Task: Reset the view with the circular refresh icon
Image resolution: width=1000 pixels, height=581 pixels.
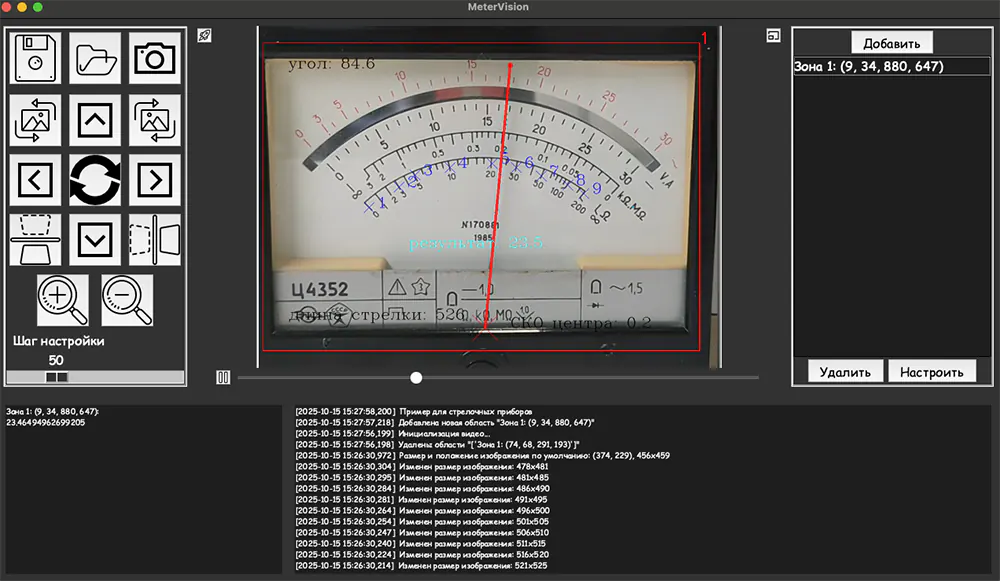Action: (x=95, y=180)
